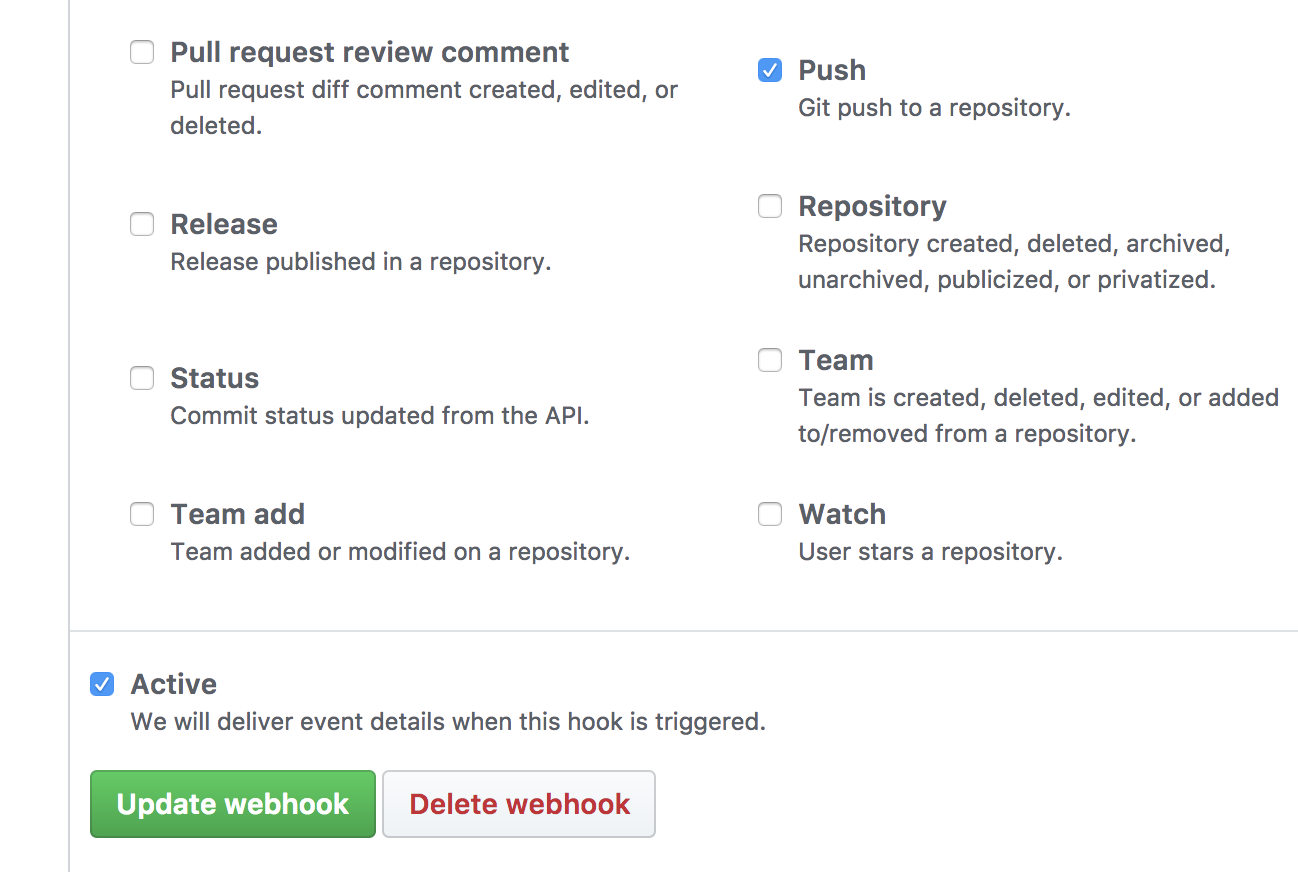
Task: Click the Push event label
Action: (832, 69)
